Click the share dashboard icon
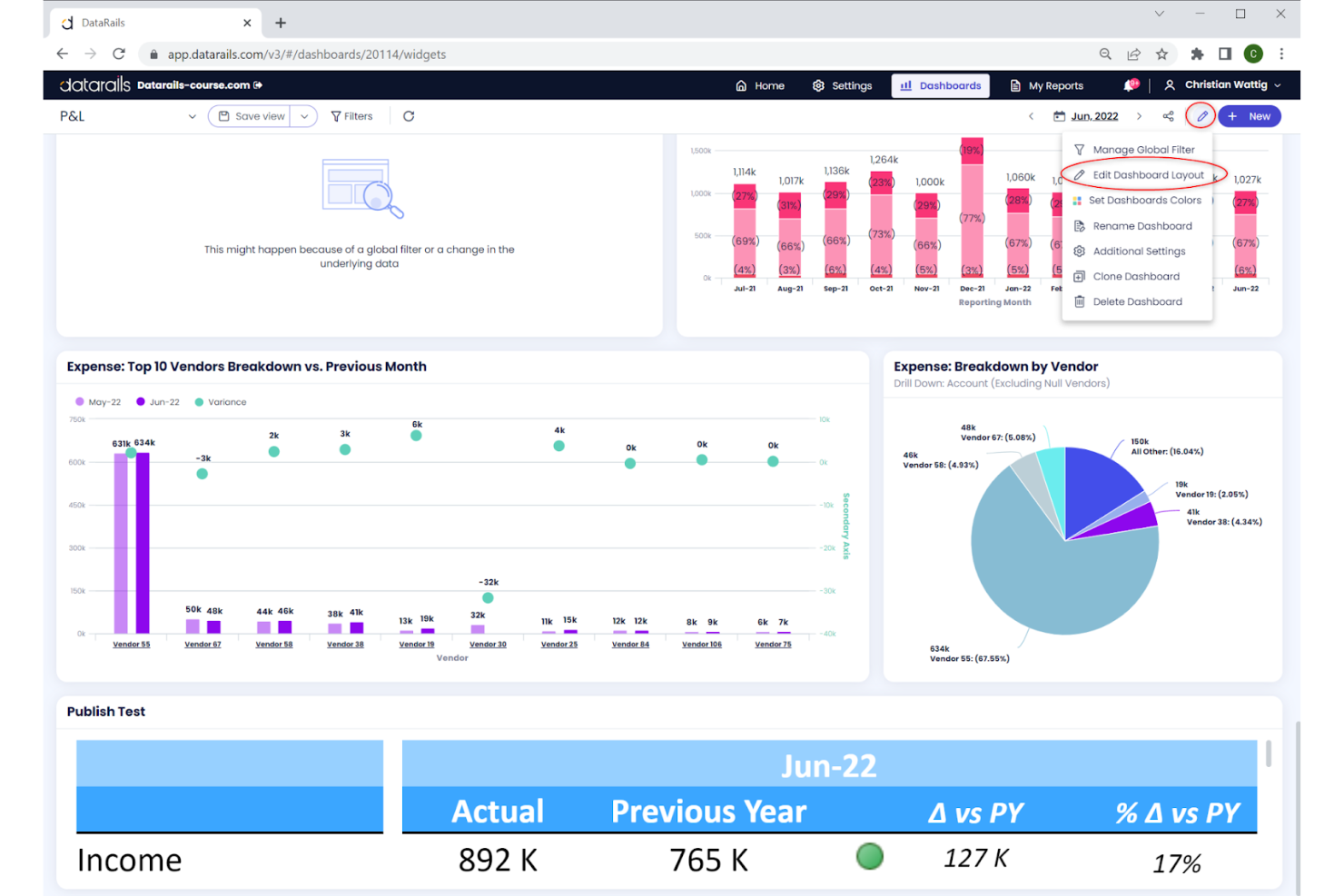This screenshot has height=896, width=1344. click(1168, 115)
